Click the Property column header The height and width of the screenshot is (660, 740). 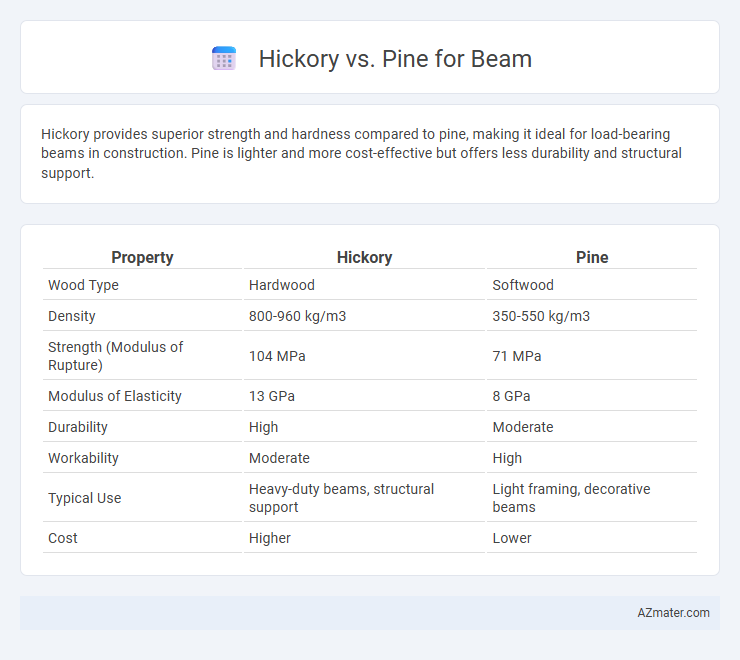pyautogui.click(x=142, y=257)
